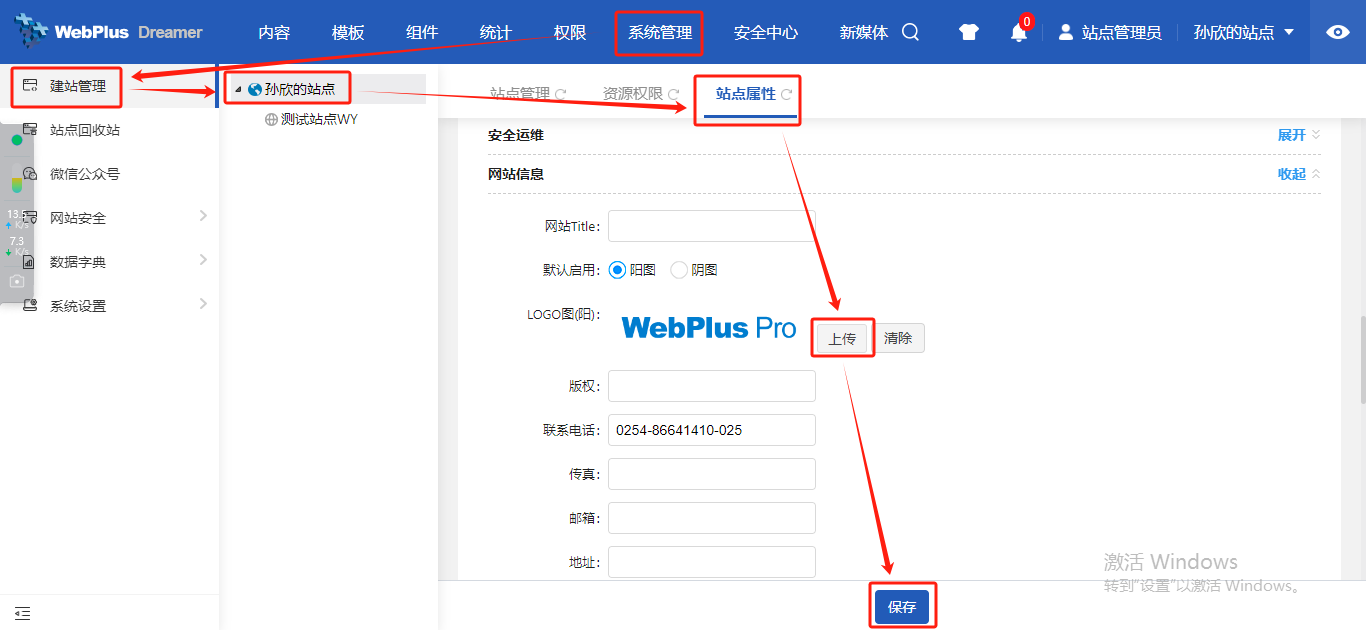1366x630 pixels.
Task: Open 微信公众号 in the sidebar
Action: point(85,174)
